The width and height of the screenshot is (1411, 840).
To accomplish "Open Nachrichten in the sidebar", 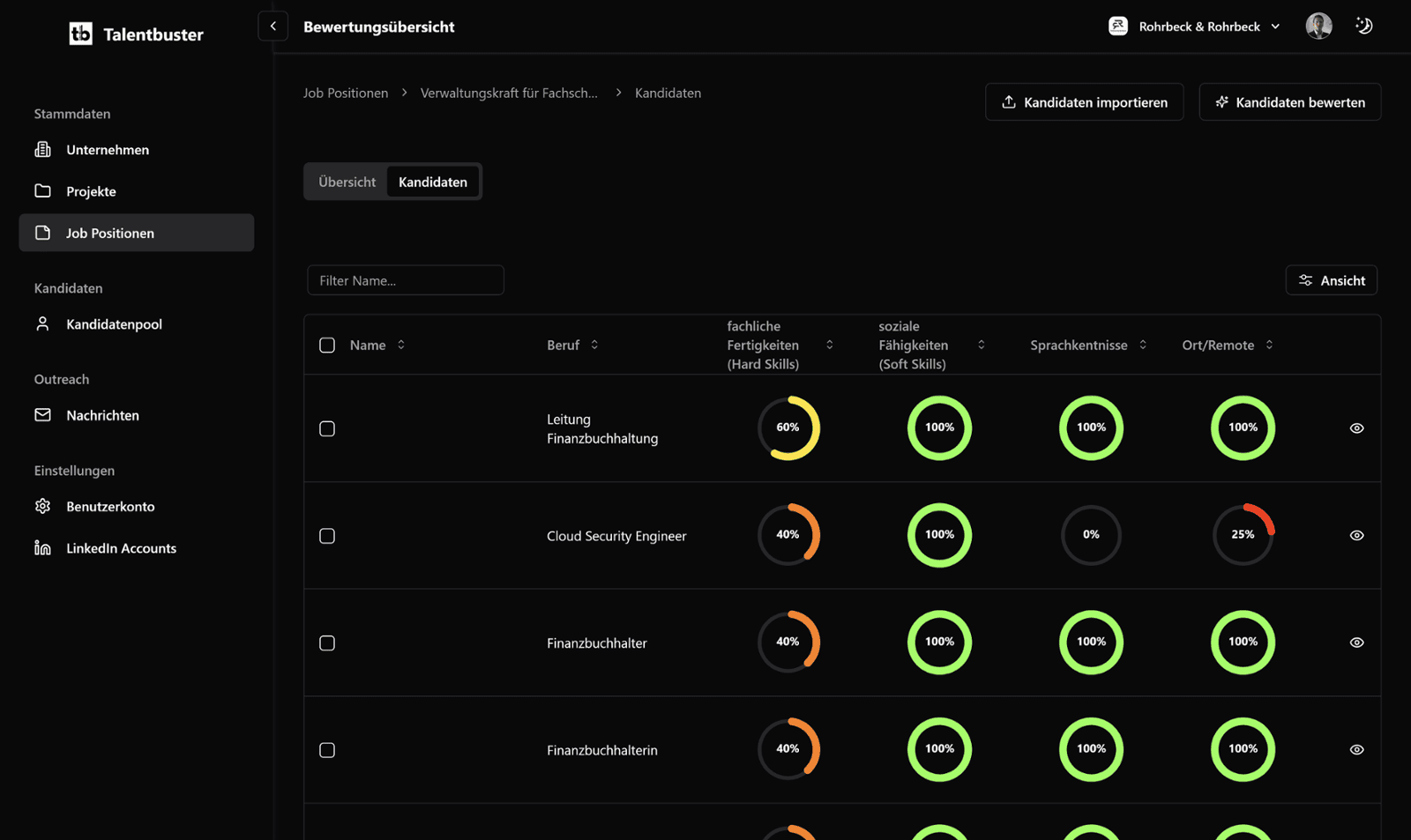I will (x=137, y=415).
